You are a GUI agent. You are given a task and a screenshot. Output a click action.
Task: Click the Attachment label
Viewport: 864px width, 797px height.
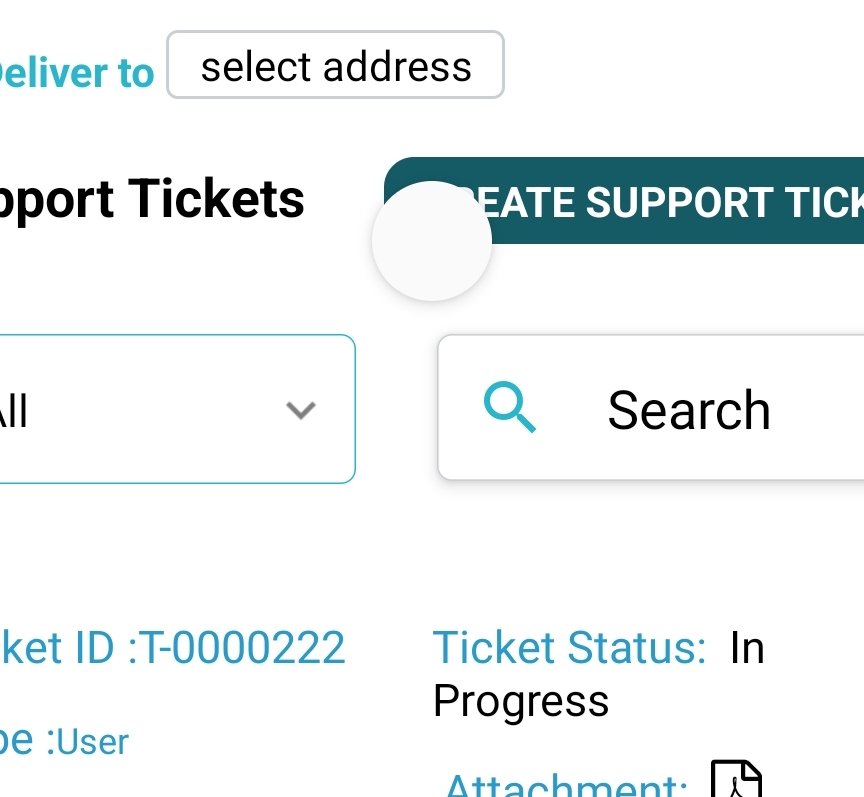point(566,785)
